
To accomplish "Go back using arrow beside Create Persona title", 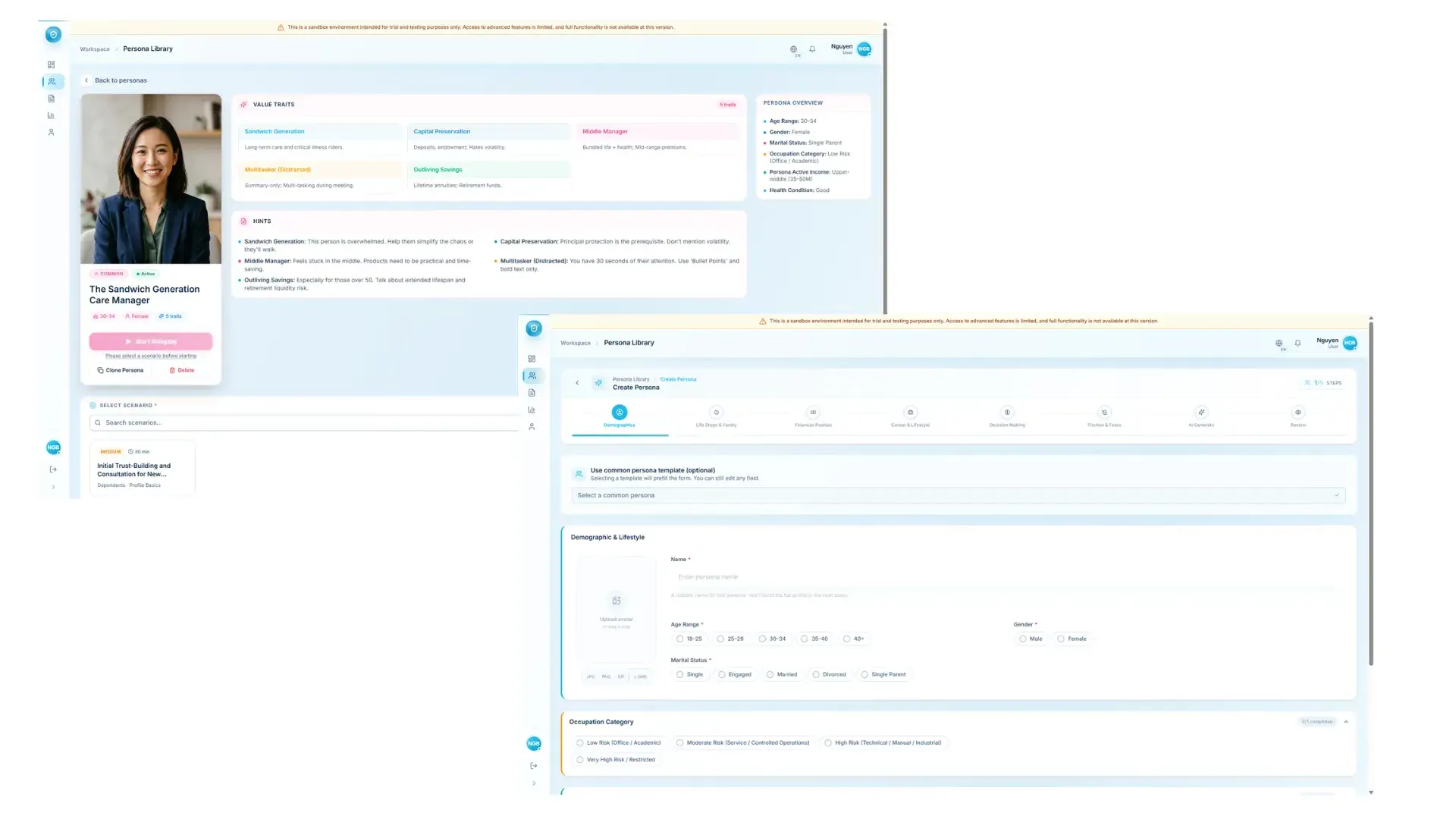I will (577, 383).
